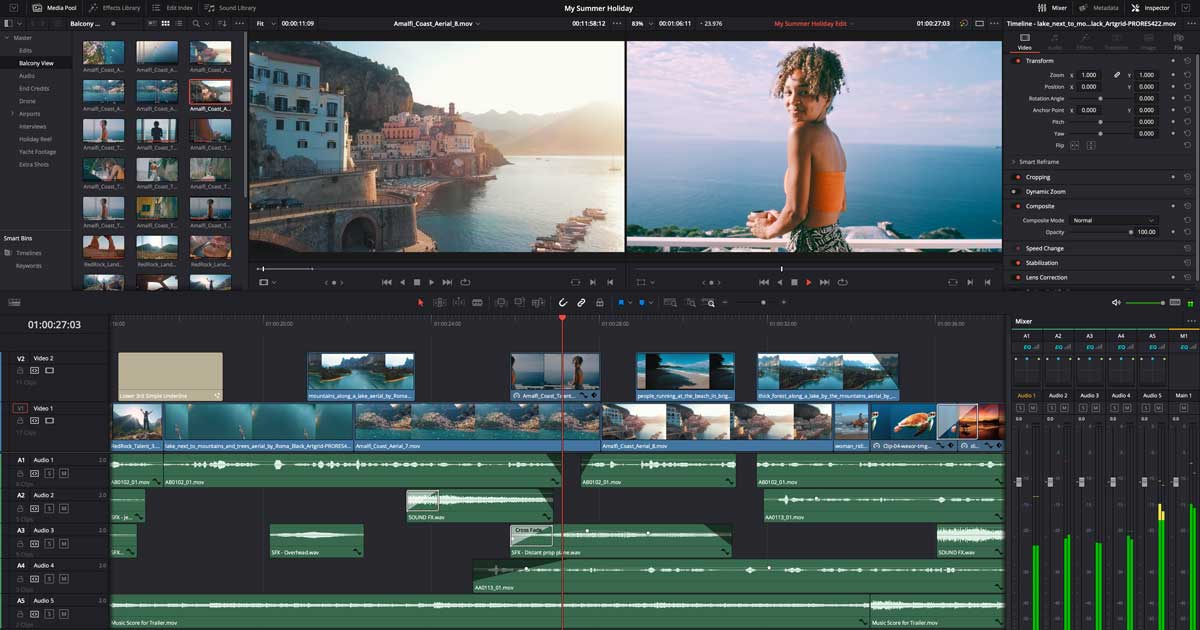Screen dimensions: 1200x630
Task: Open the timeline view options icon
Action: click(x=14, y=302)
